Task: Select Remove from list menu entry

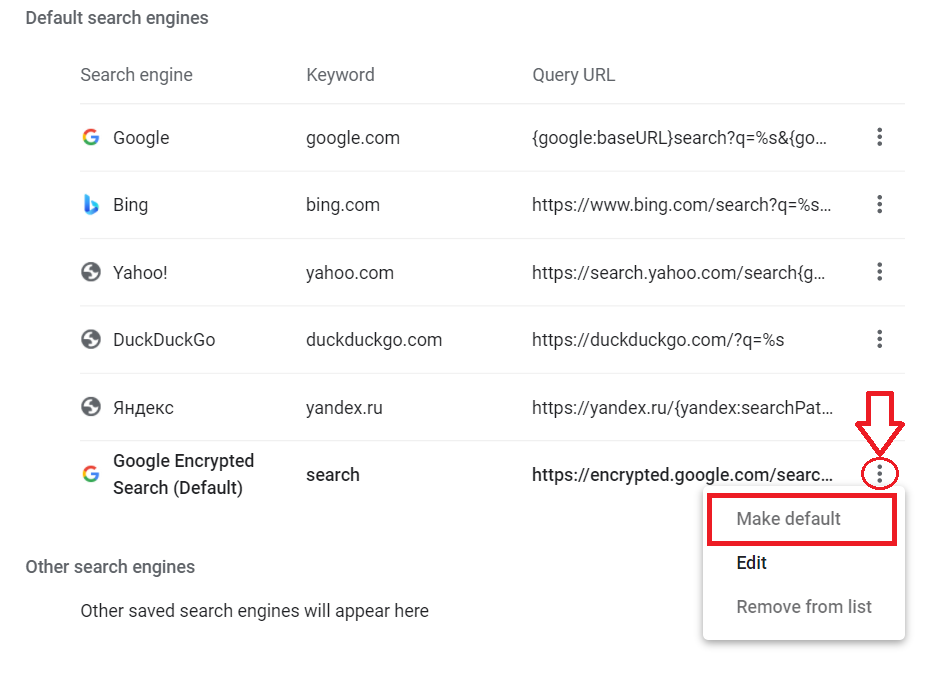Action: point(804,607)
